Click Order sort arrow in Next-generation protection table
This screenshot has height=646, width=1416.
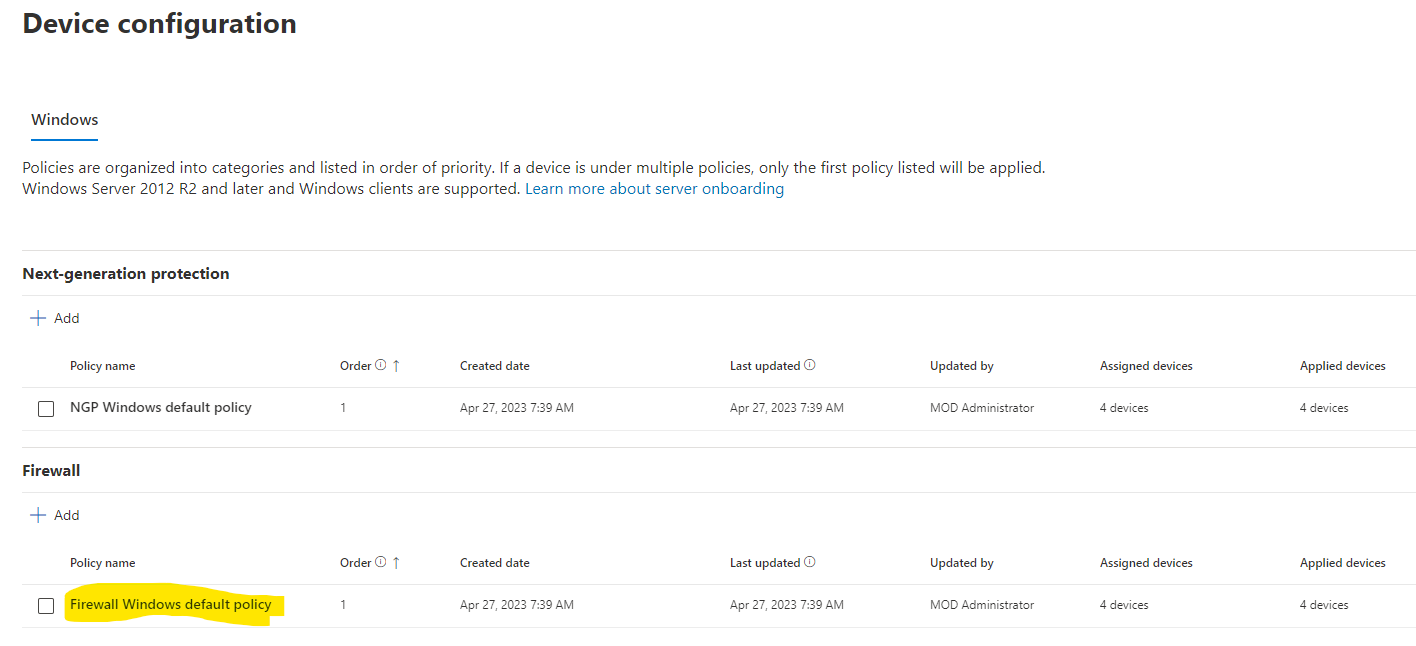(396, 365)
